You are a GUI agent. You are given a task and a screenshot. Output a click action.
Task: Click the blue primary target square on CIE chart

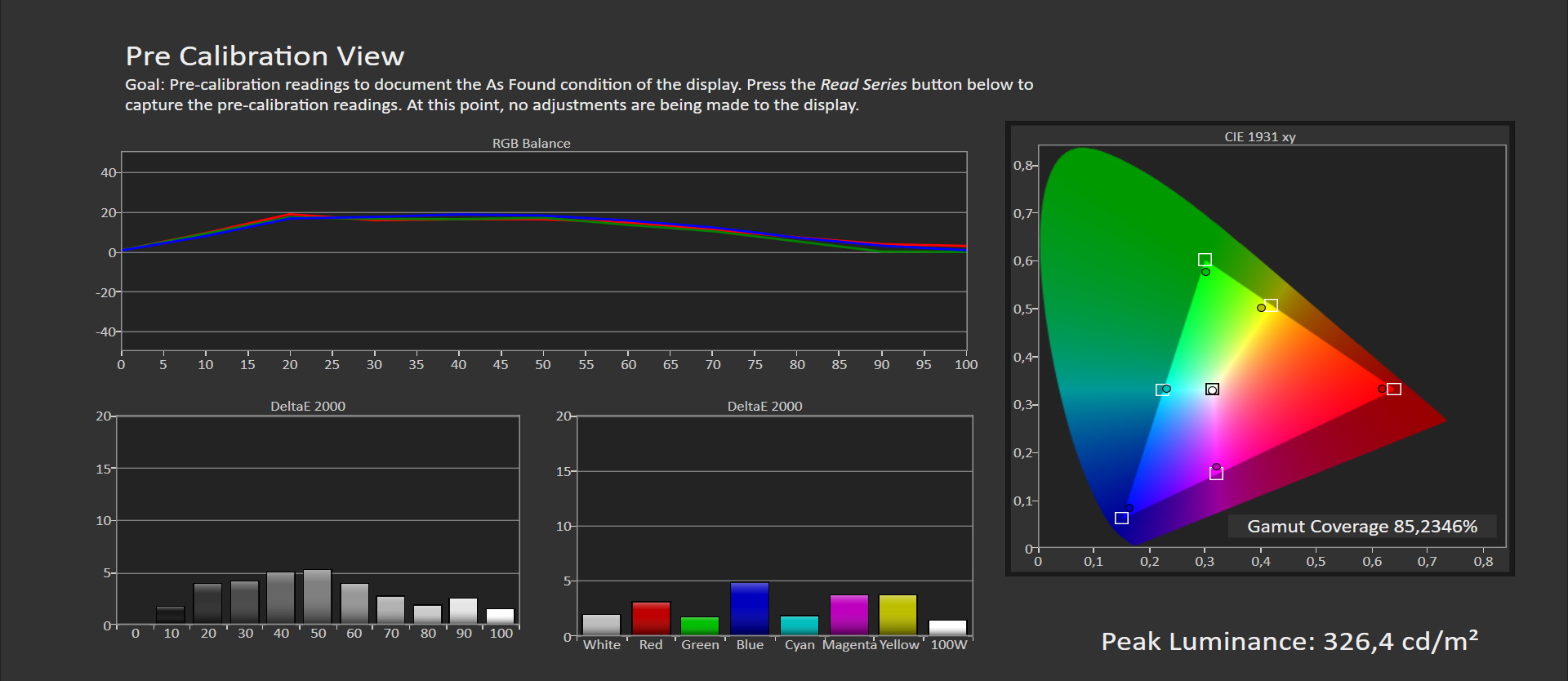click(1121, 518)
